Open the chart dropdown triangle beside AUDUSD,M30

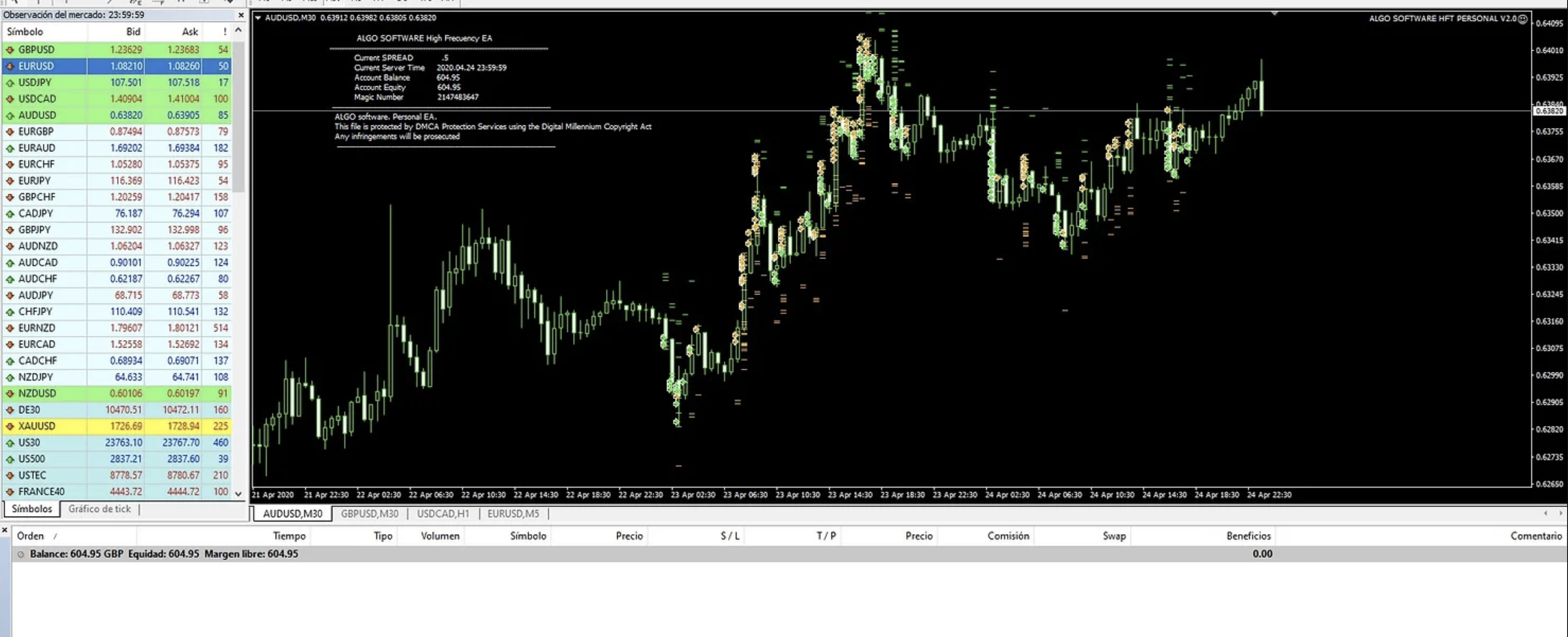pos(258,18)
